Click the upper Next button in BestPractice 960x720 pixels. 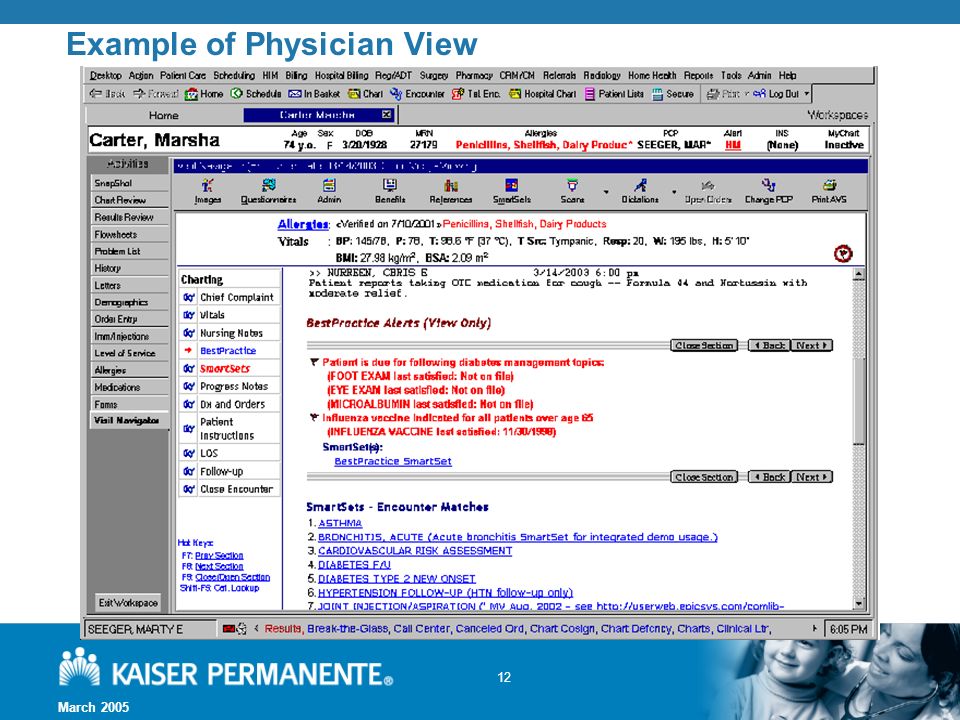click(x=811, y=345)
